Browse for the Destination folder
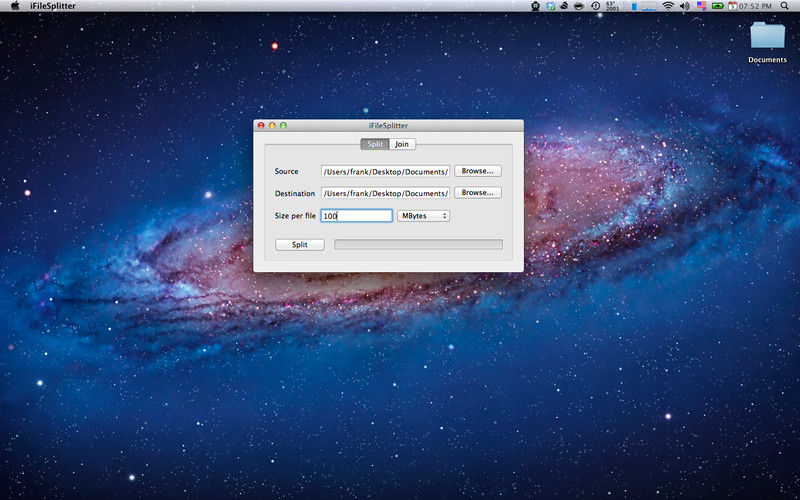 (478, 192)
